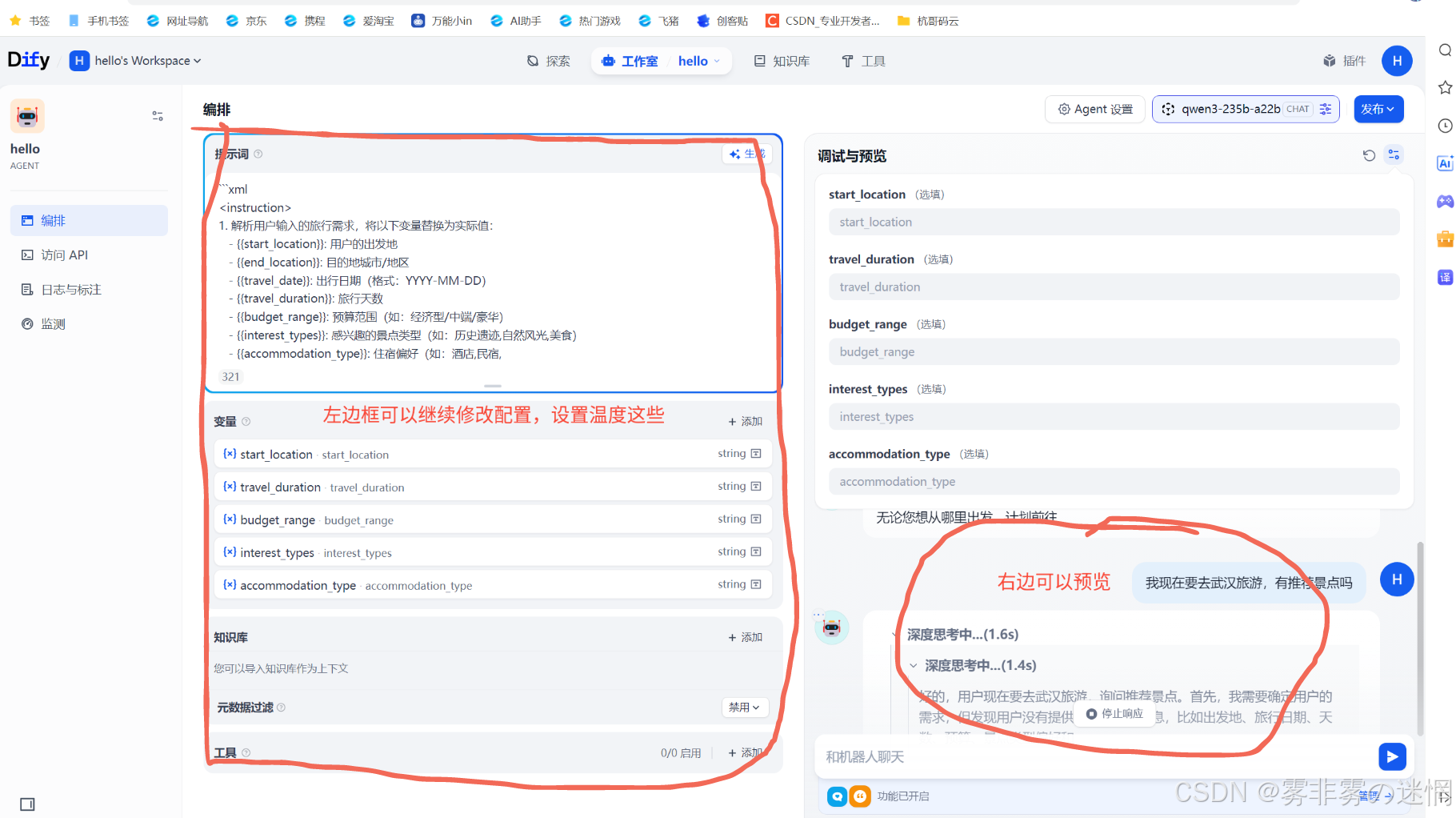
Task: Open 日志与标注 in the sidebar
Action: coord(89,289)
